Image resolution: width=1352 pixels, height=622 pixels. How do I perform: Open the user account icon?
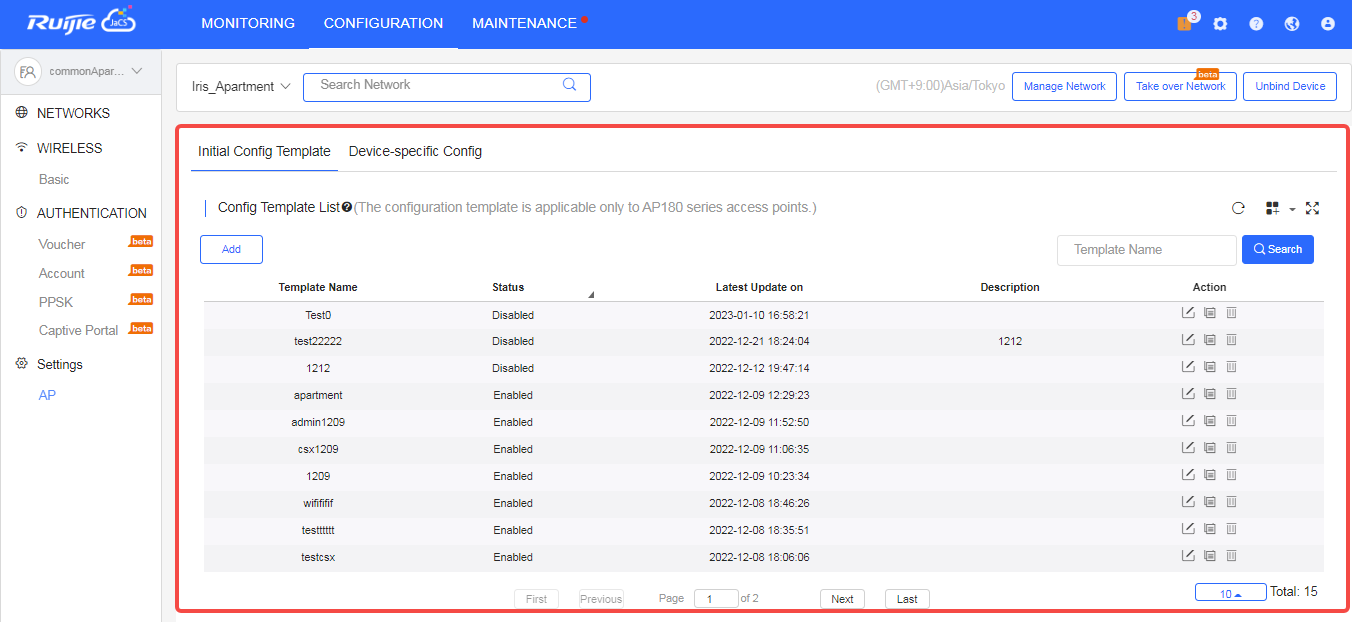click(x=1328, y=23)
